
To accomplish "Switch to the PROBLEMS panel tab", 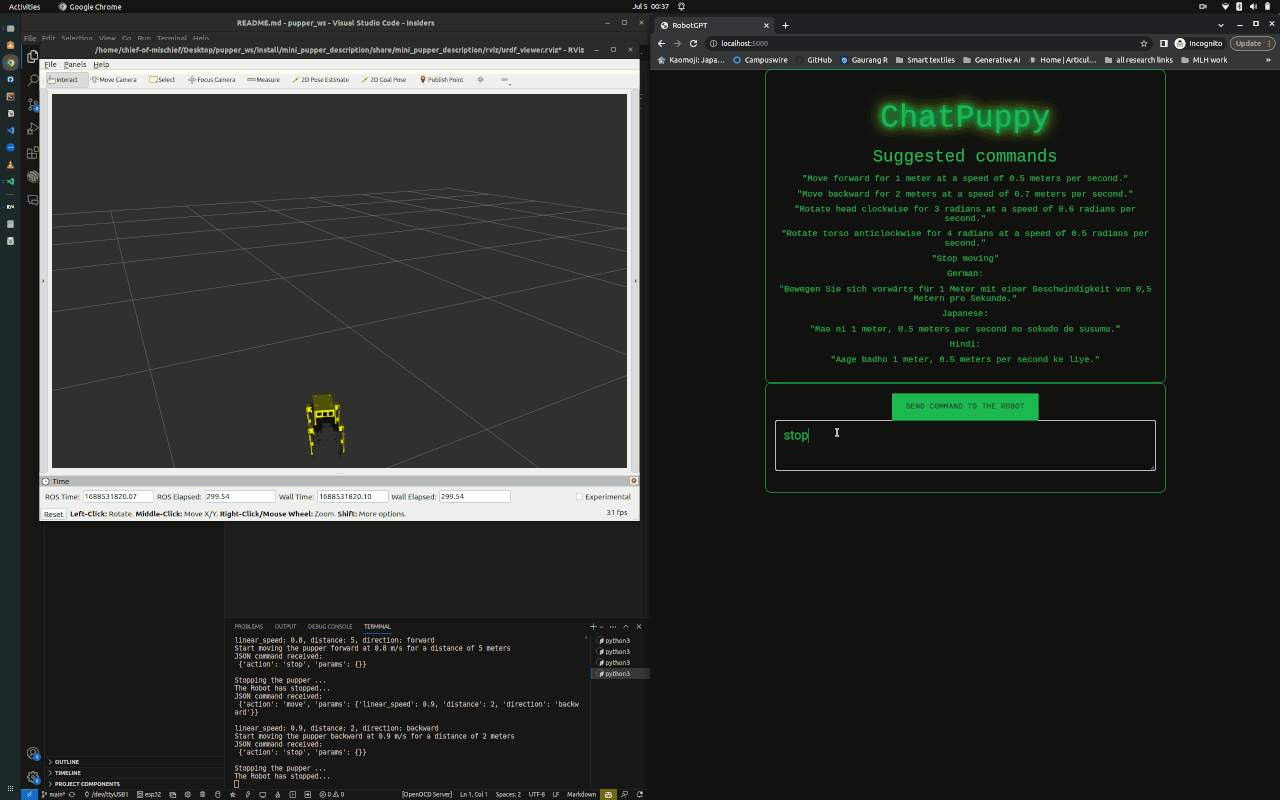I will point(249,626).
